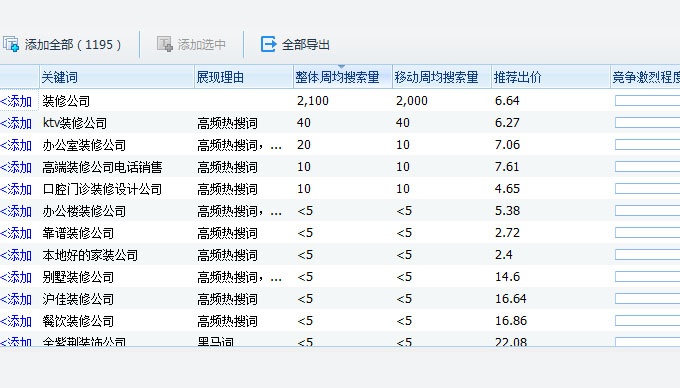This screenshot has height=388, width=680.
Task: Add keyword 沪佳装修公司 via <添加 link
Action: (16, 300)
